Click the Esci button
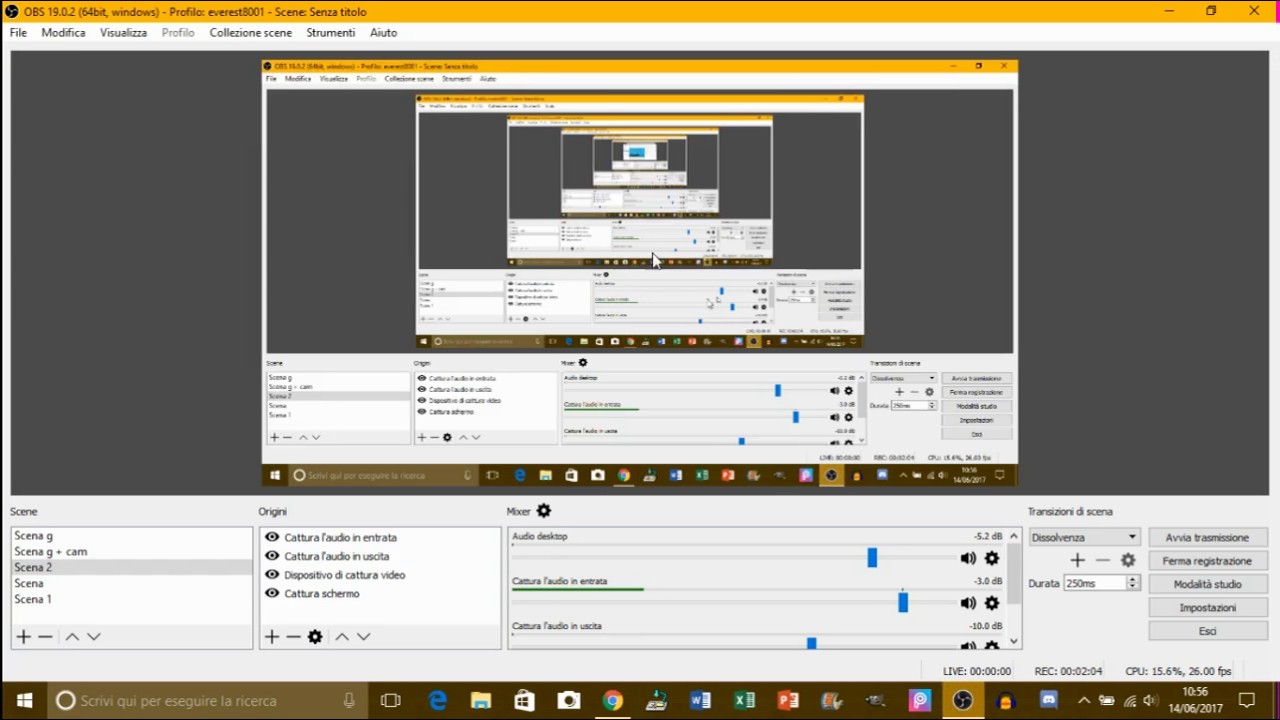The image size is (1280, 720). pyautogui.click(x=1207, y=631)
